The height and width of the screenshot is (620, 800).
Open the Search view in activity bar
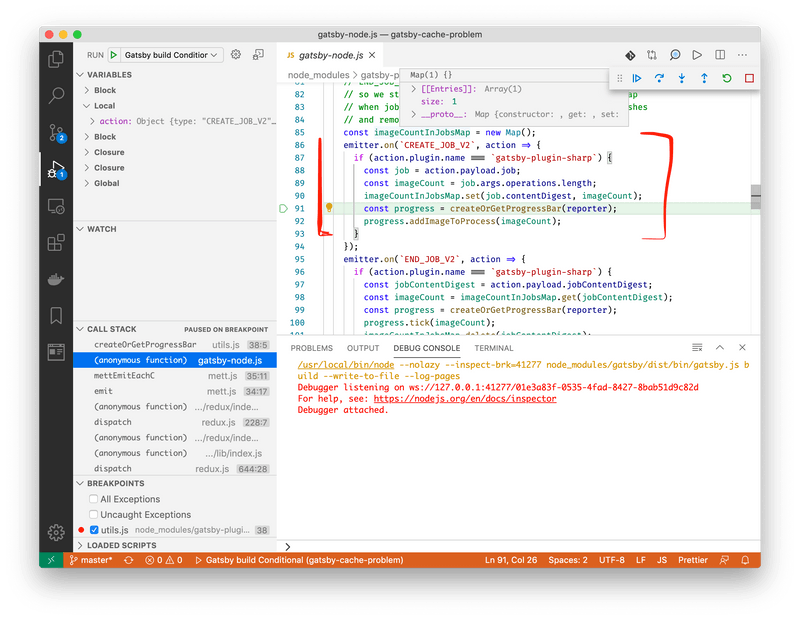[x=56, y=96]
